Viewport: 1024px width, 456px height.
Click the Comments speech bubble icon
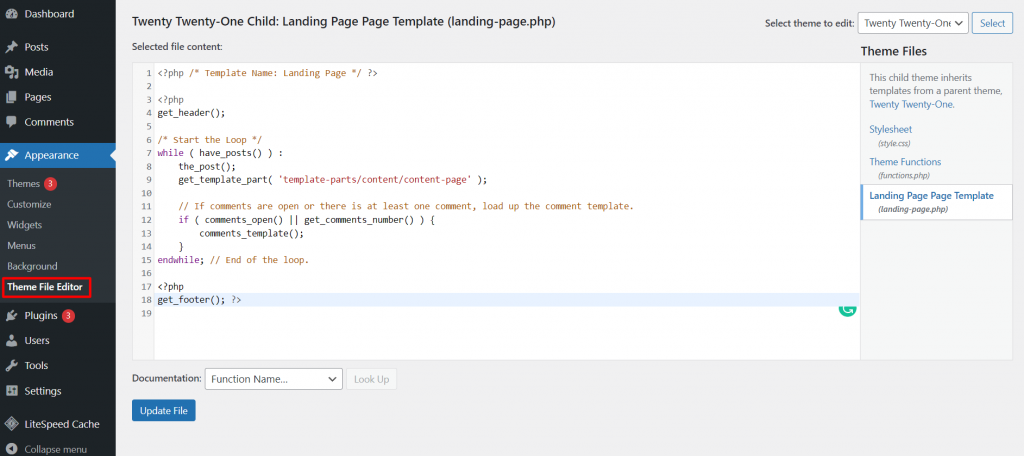pos(12,122)
